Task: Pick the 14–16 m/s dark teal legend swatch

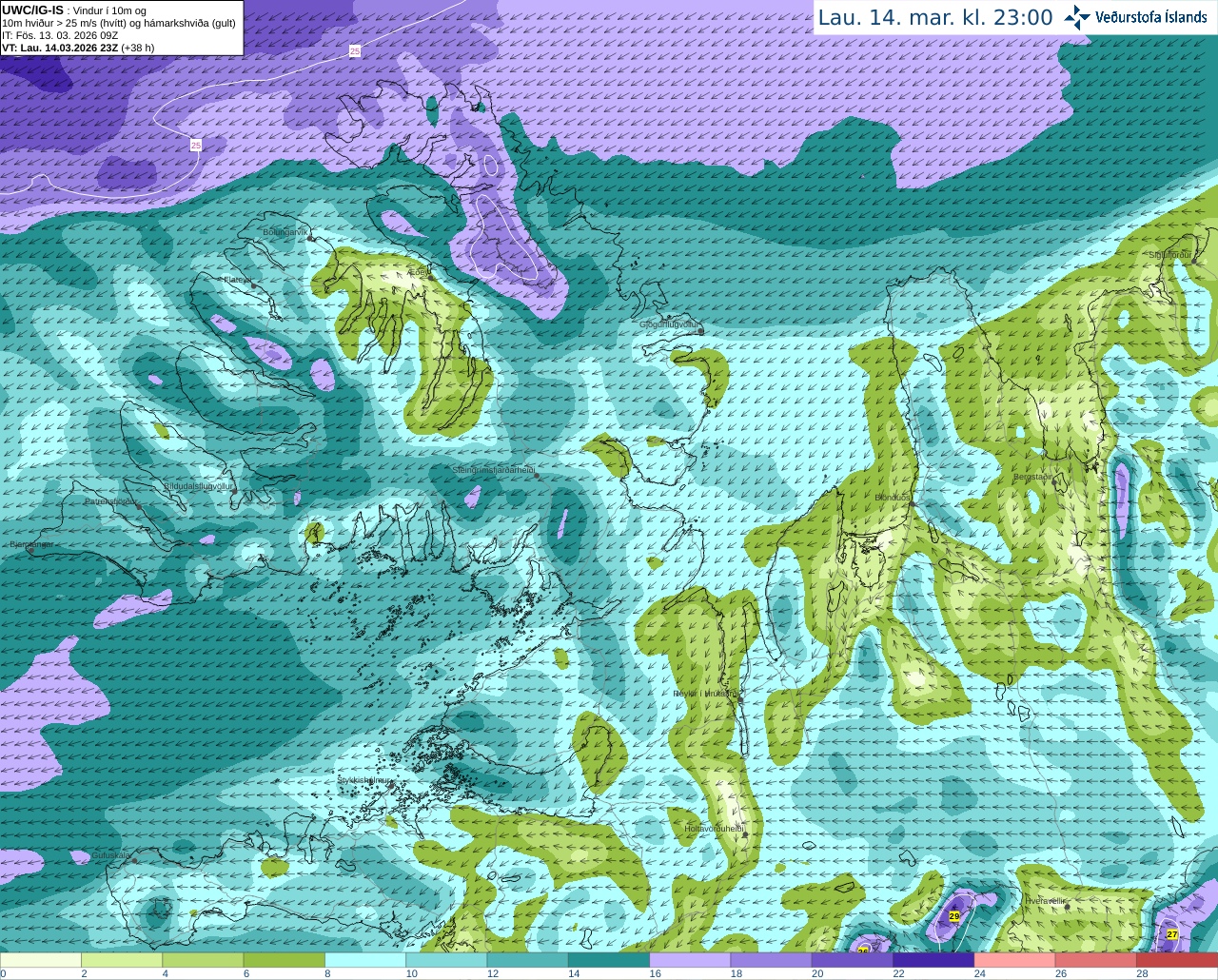Action: [609, 960]
